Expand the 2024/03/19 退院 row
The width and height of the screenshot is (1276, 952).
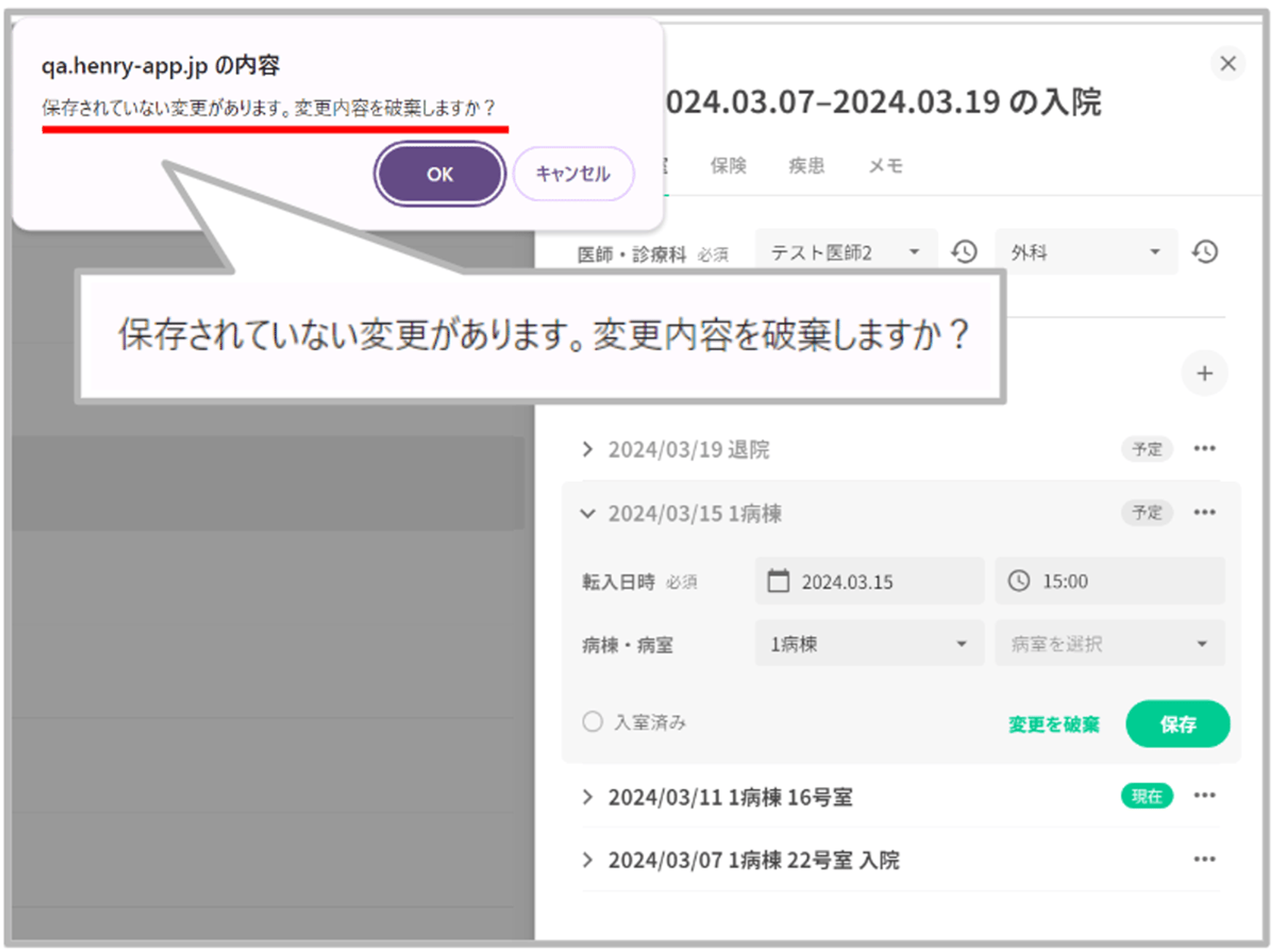[588, 449]
